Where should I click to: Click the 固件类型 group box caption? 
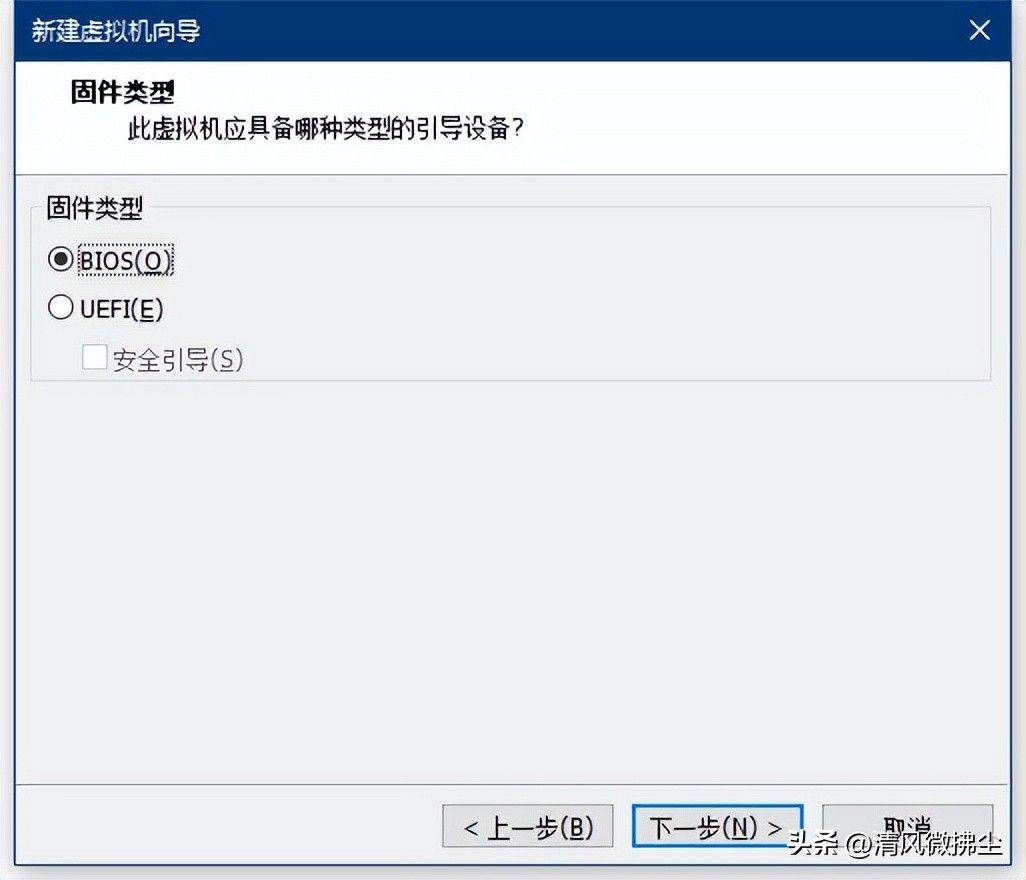click(x=95, y=209)
